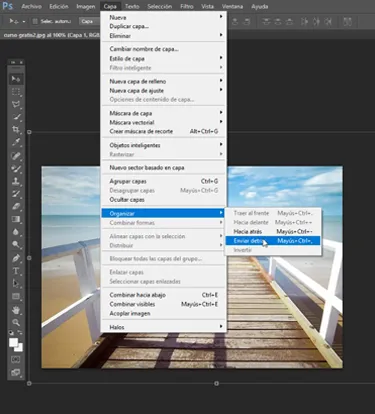Open the Filtro menu
This screenshot has height=414, width=375.
187,6
